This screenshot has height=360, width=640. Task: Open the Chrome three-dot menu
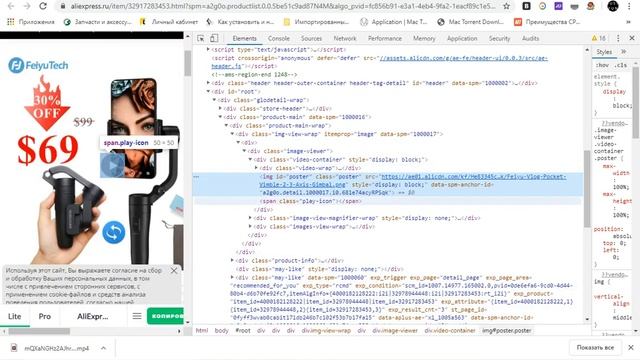629,6
